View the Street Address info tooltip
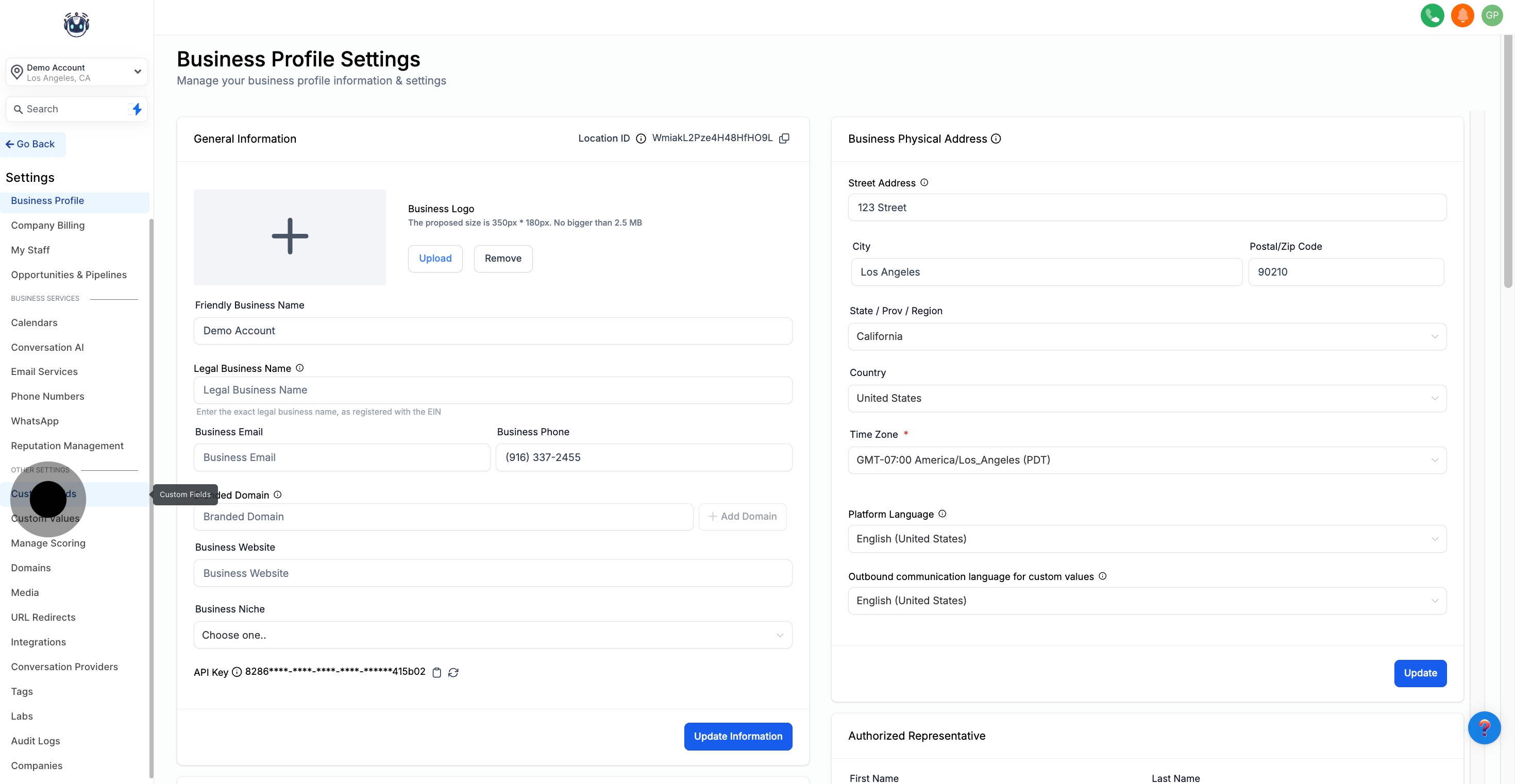 click(923, 183)
